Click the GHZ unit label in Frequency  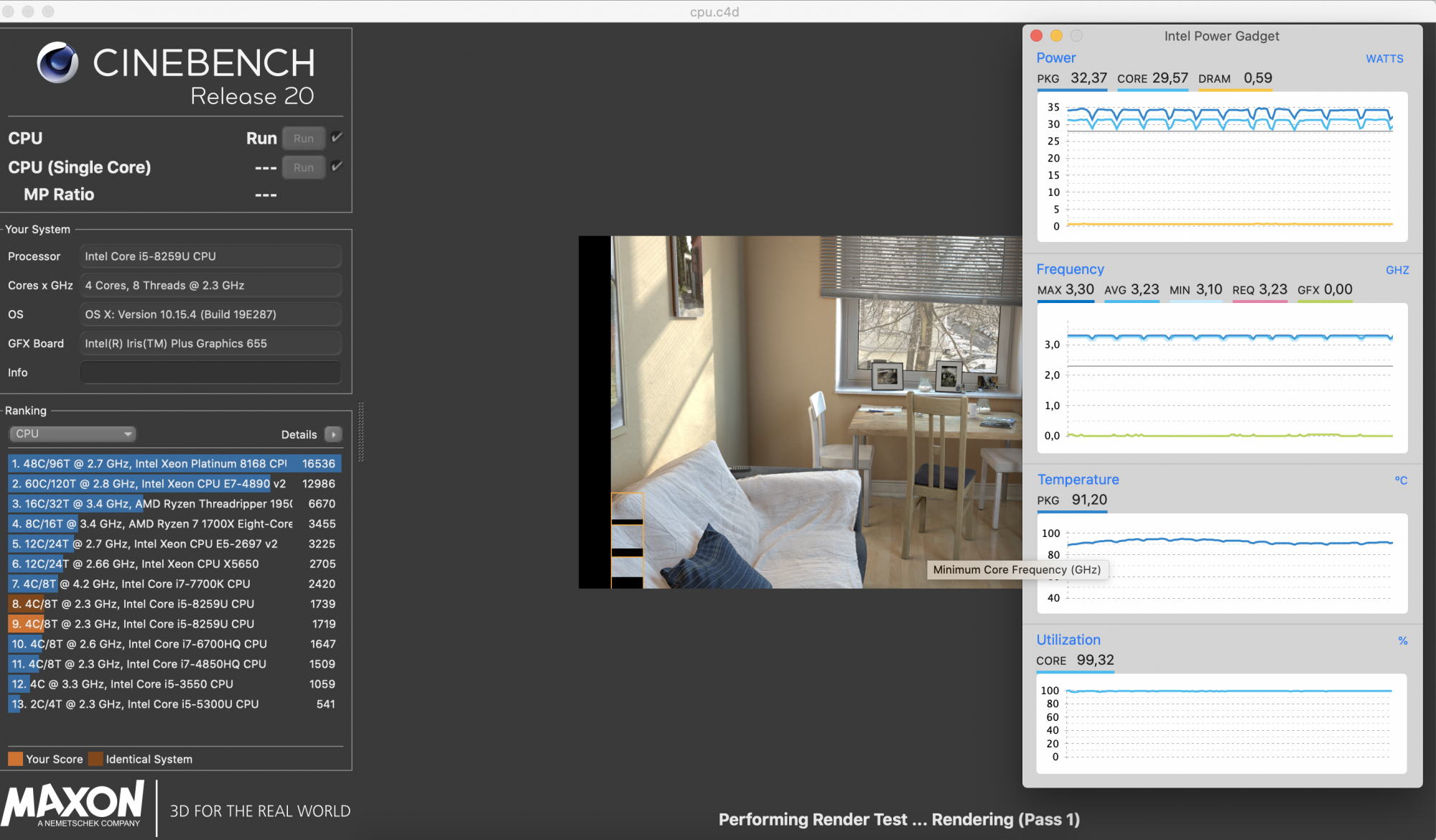click(x=1397, y=270)
